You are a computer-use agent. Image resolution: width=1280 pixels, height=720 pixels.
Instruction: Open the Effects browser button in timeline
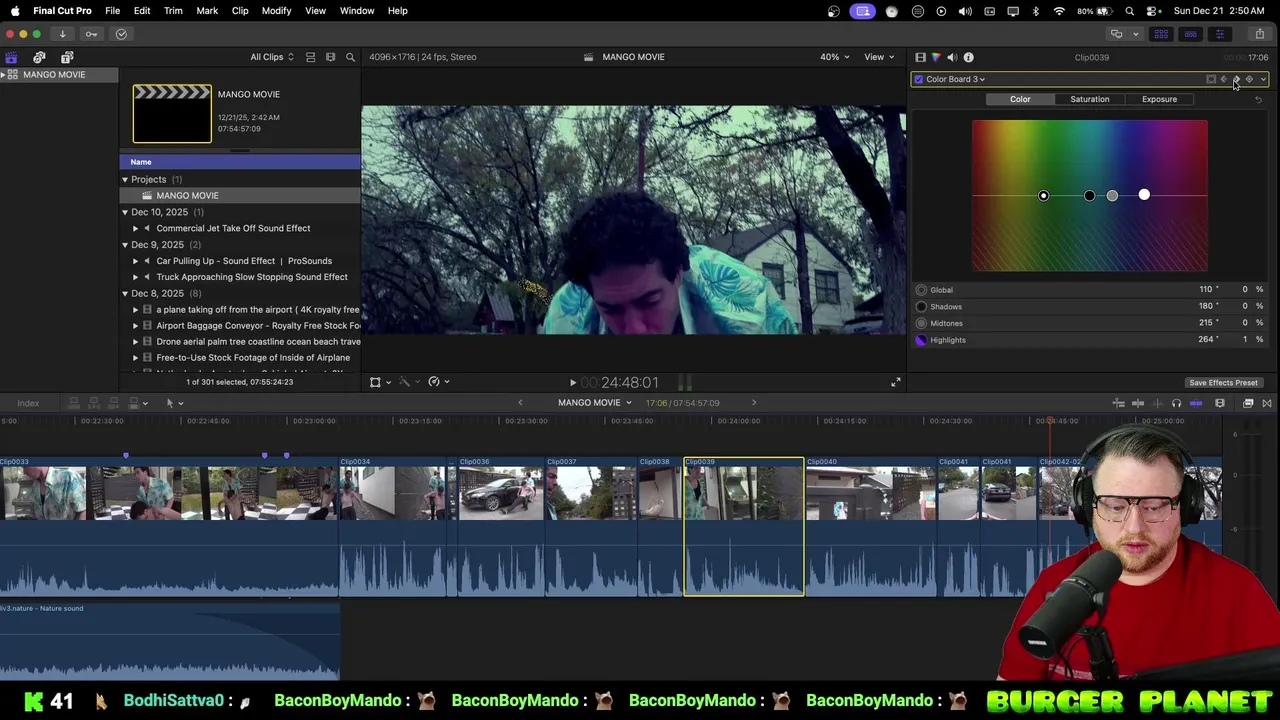(x=1248, y=403)
